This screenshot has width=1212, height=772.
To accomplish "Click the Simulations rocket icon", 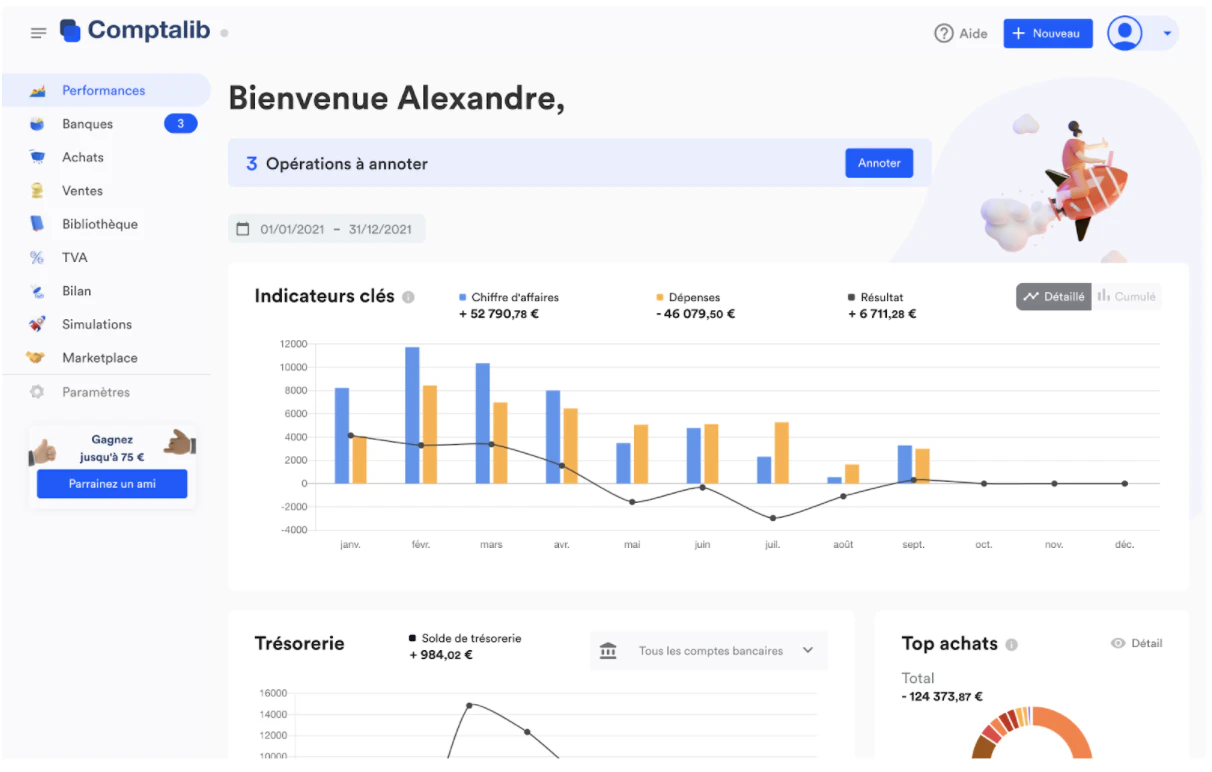I will click(x=37, y=324).
